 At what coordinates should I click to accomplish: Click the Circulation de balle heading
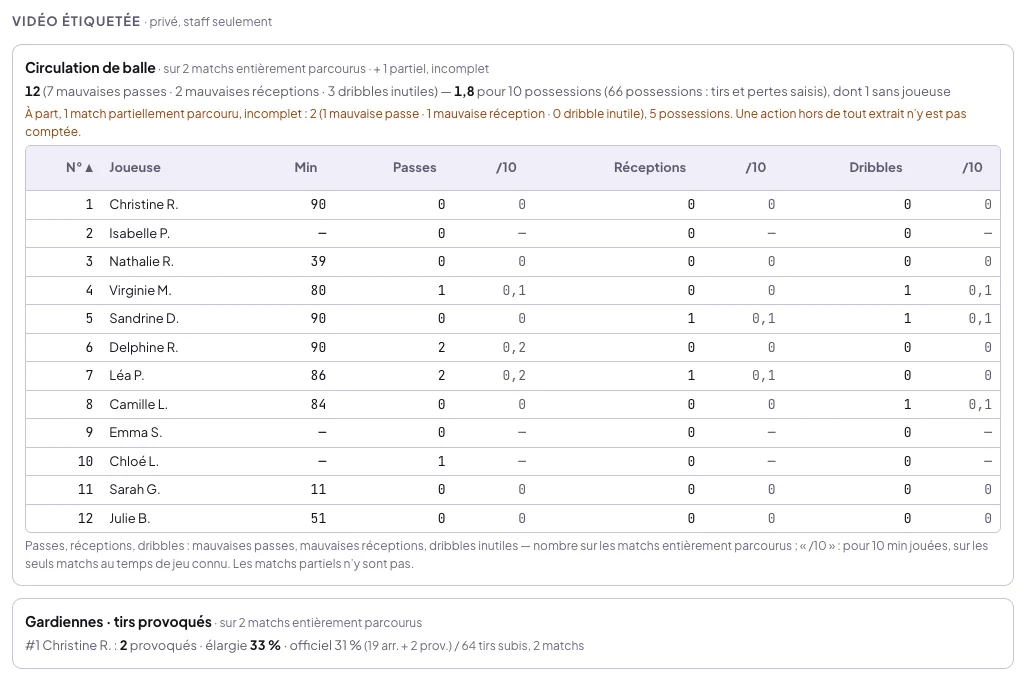click(x=90, y=68)
